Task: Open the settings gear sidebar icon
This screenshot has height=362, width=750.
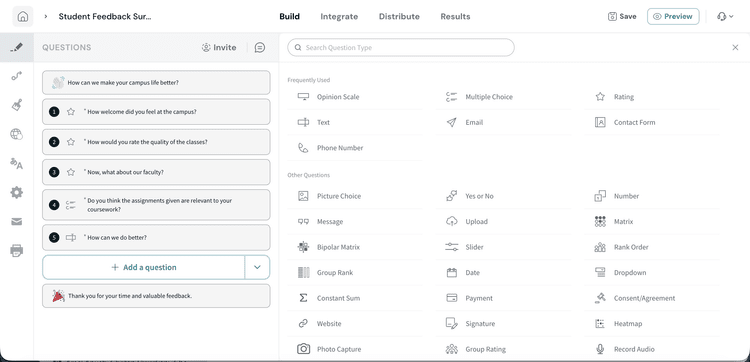Action: 17,193
